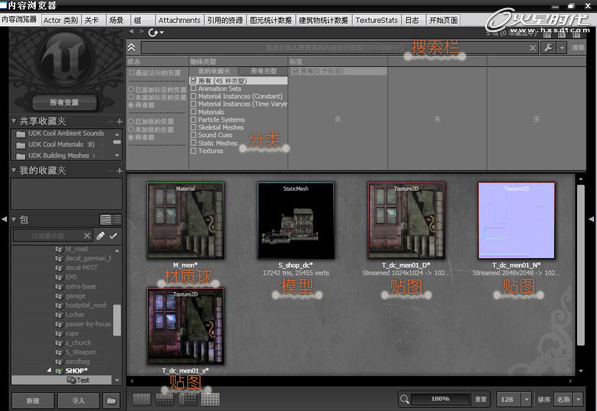Collapse the 我的收藏夹 section
The width and height of the screenshot is (597, 411).
point(14,170)
